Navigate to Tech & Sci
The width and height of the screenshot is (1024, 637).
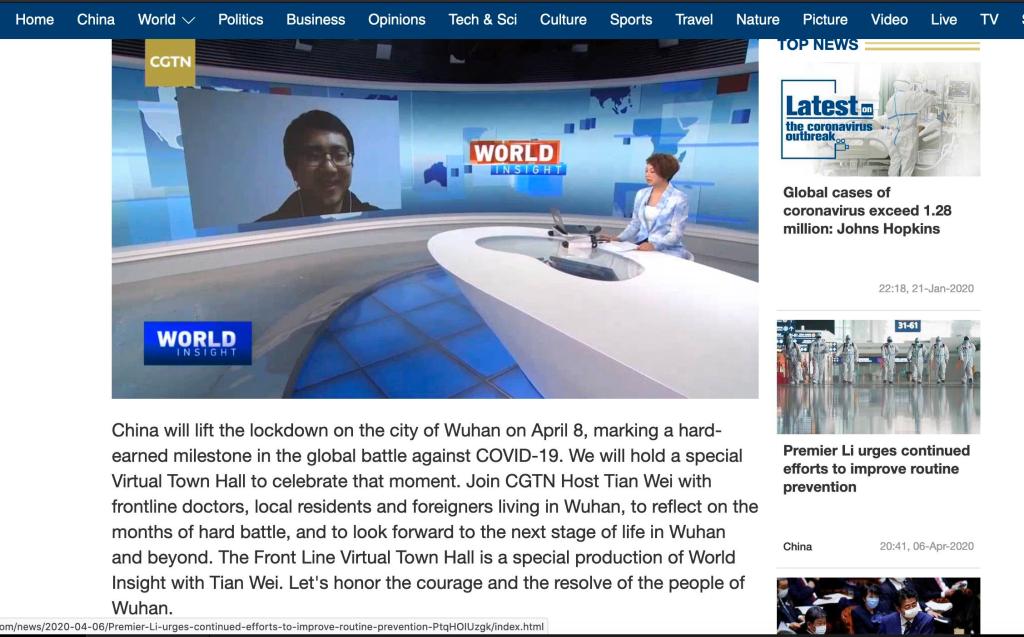pos(483,19)
